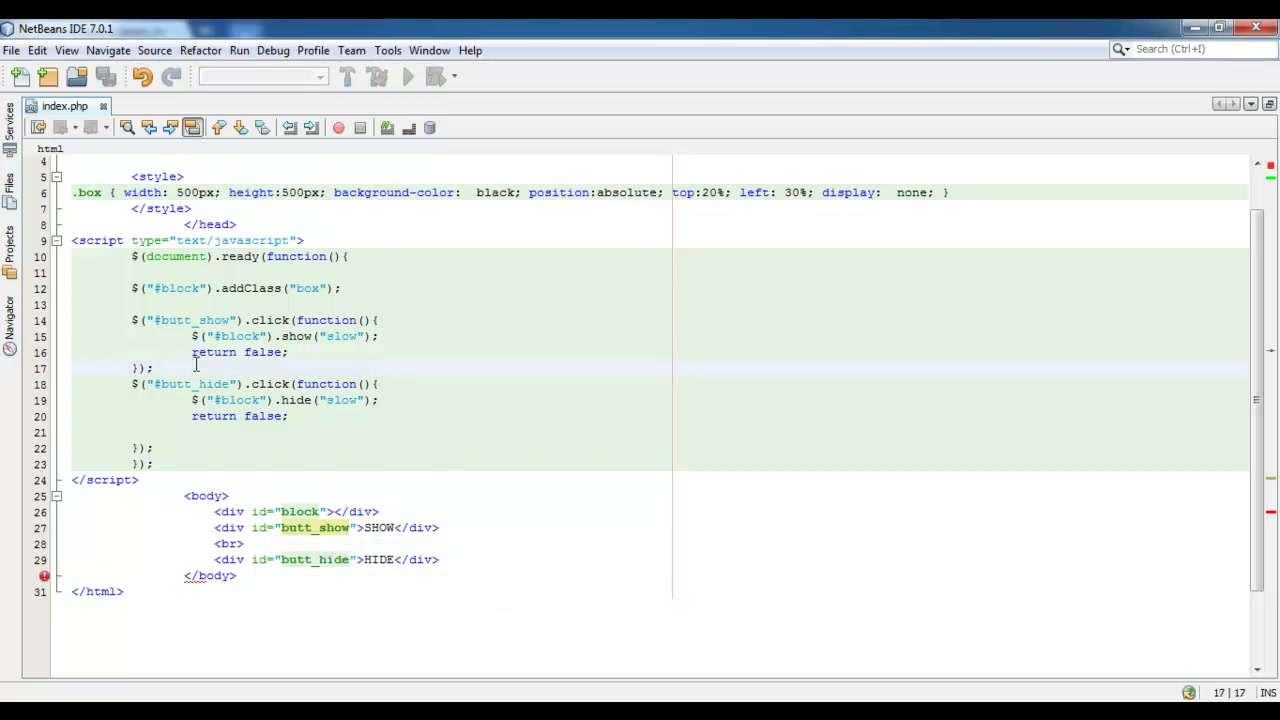This screenshot has height=720, width=1280.
Task: Maximize editor window button in tab bar
Action: 1269,104
